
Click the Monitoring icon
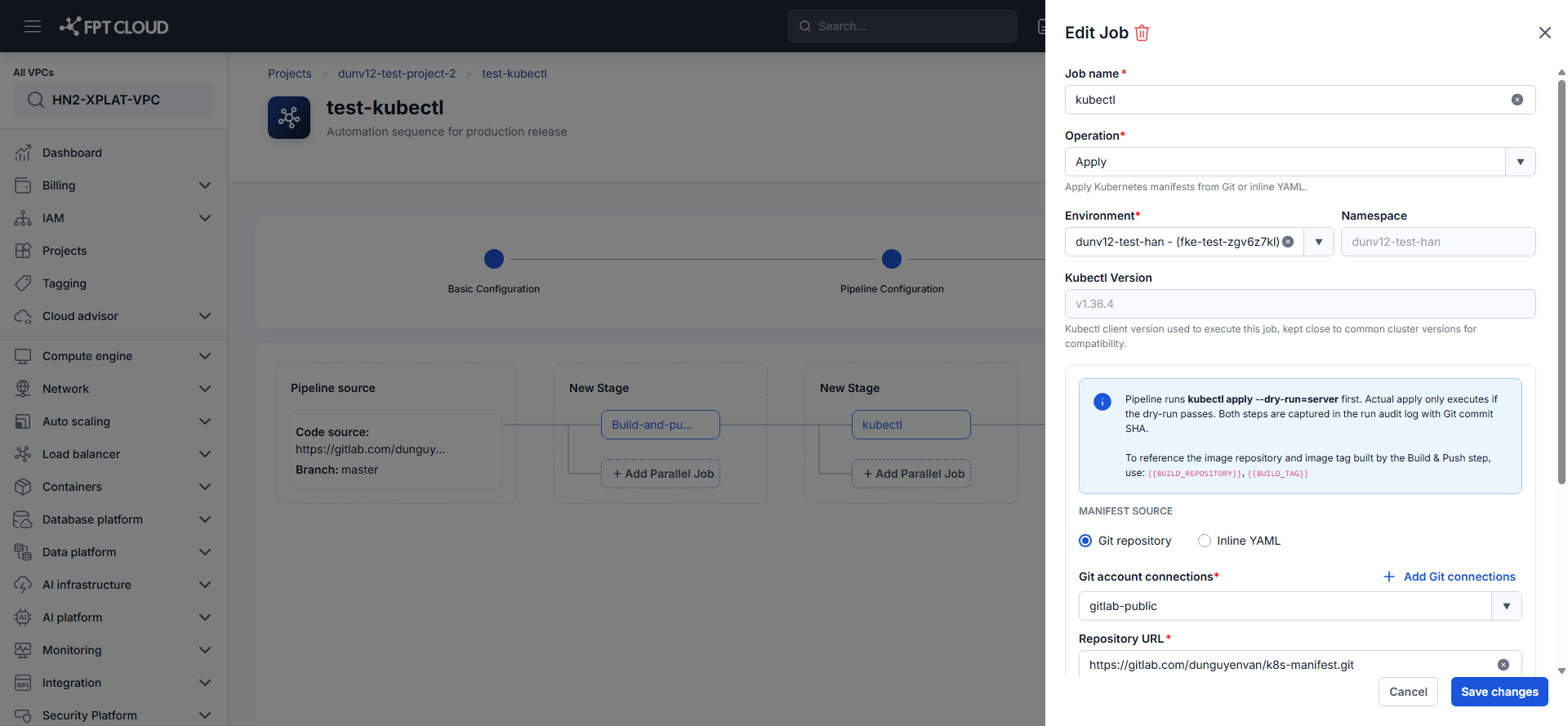click(x=23, y=650)
